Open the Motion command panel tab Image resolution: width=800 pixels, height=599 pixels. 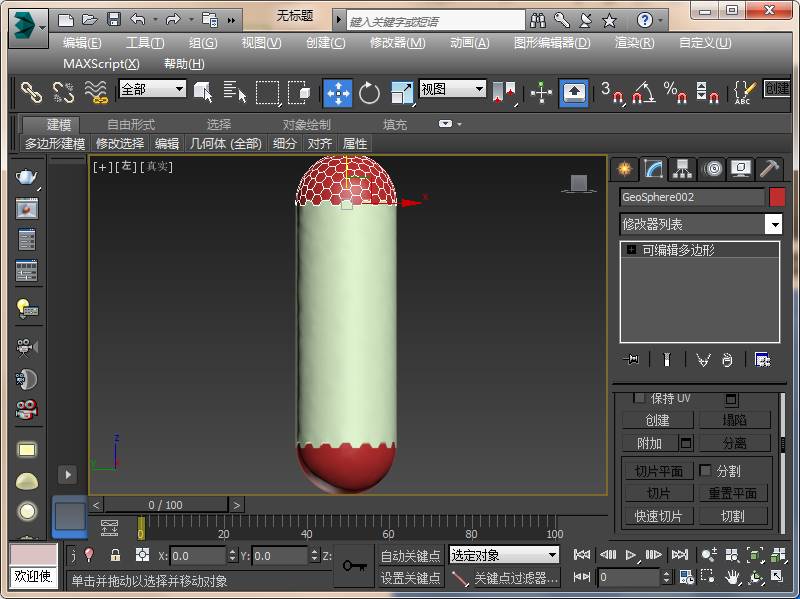(712, 169)
